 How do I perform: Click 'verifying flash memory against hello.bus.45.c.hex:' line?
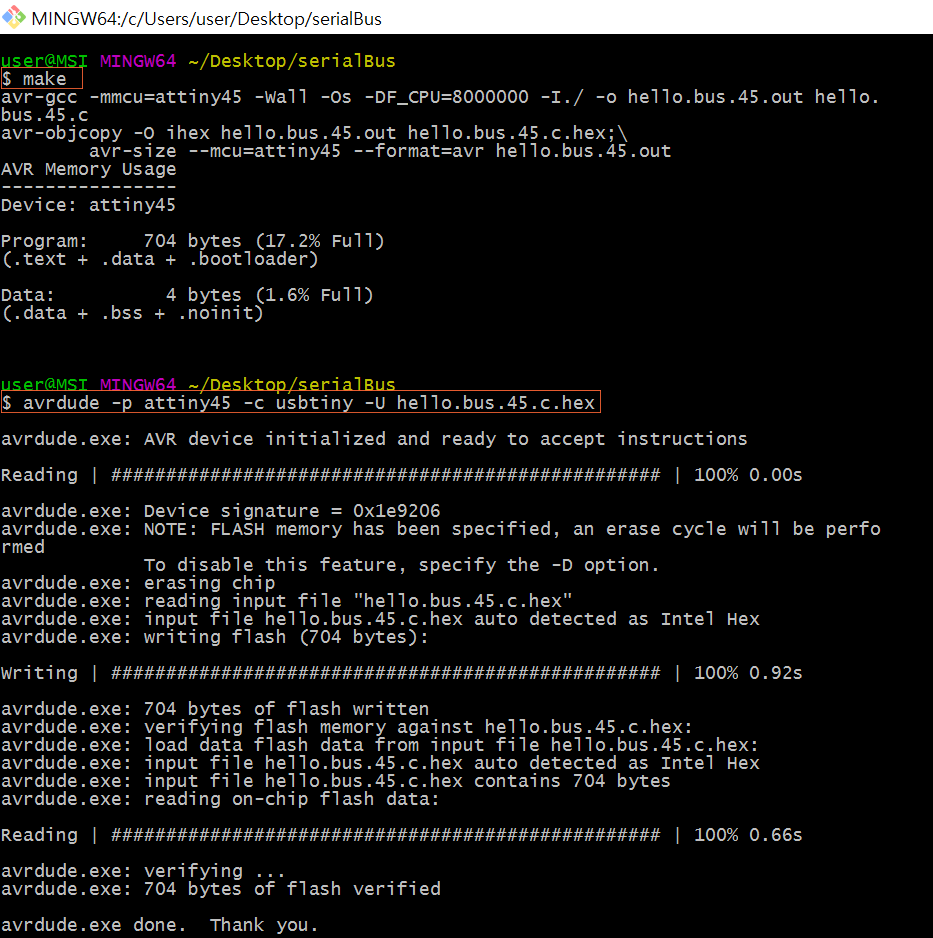point(347,727)
